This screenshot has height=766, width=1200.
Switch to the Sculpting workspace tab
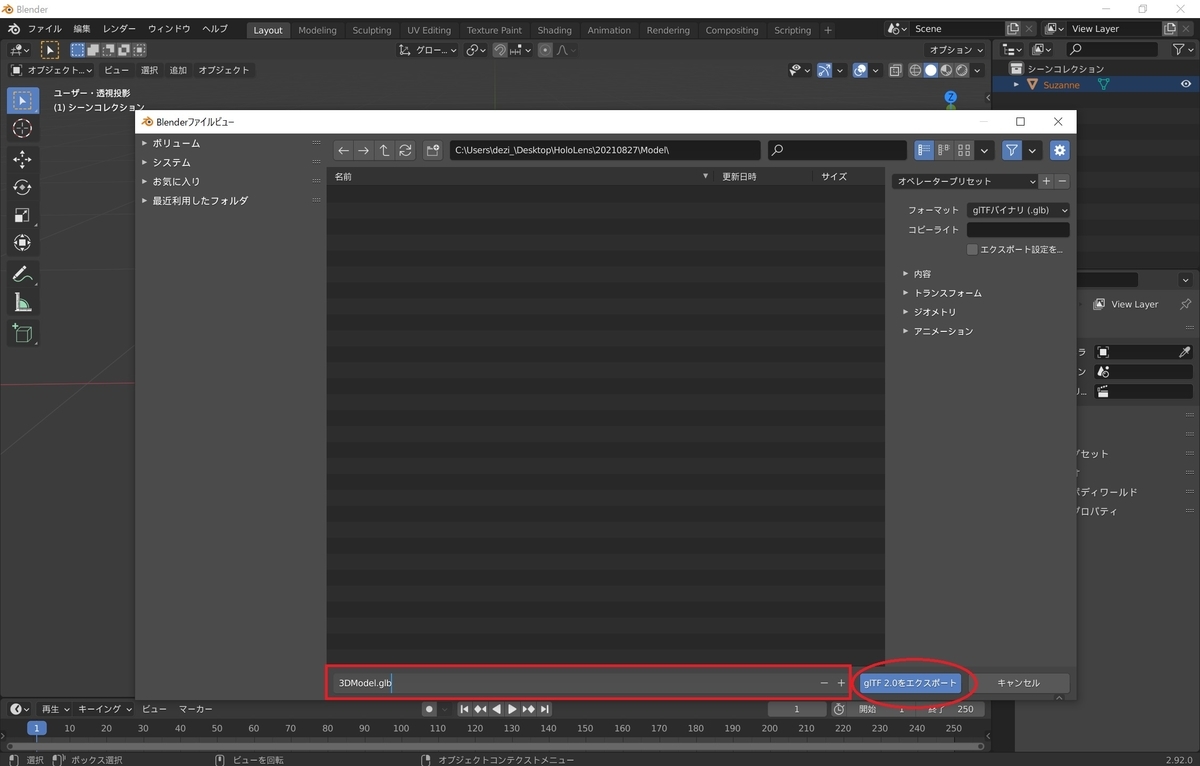click(x=372, y=30)
